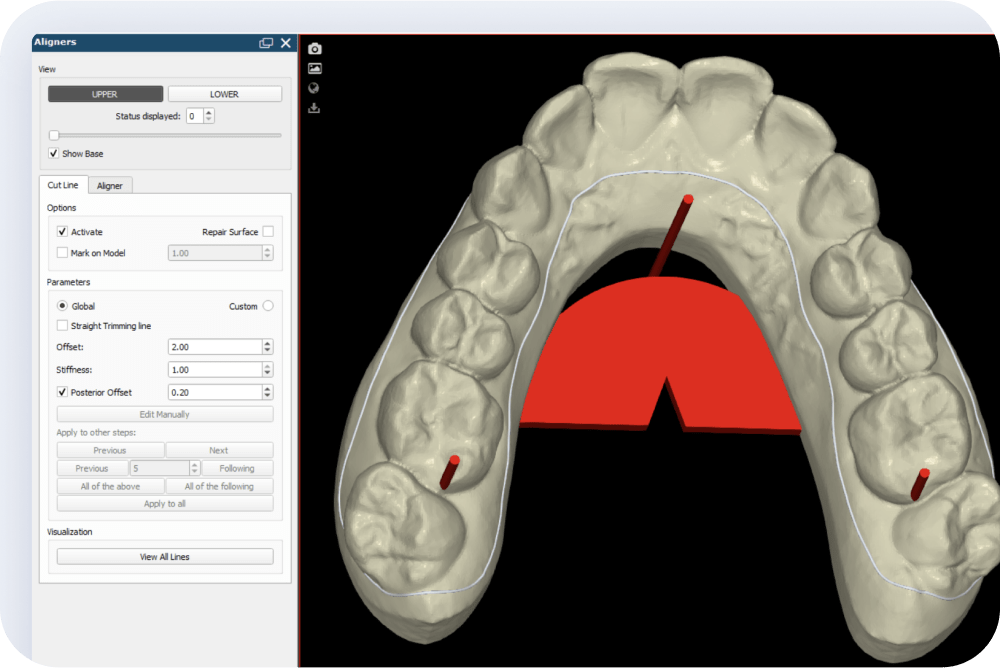Screen dimensions: 1000x668
Task: Click the Previous button beside the 5 field
Action: click(92, 468)
